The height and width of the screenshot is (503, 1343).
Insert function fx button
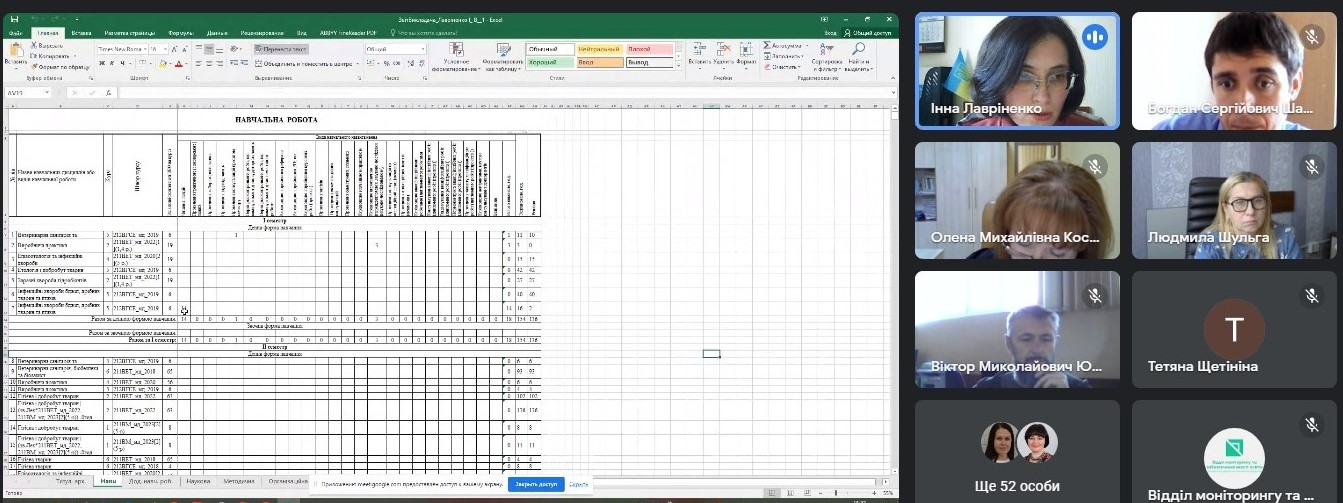108,92
